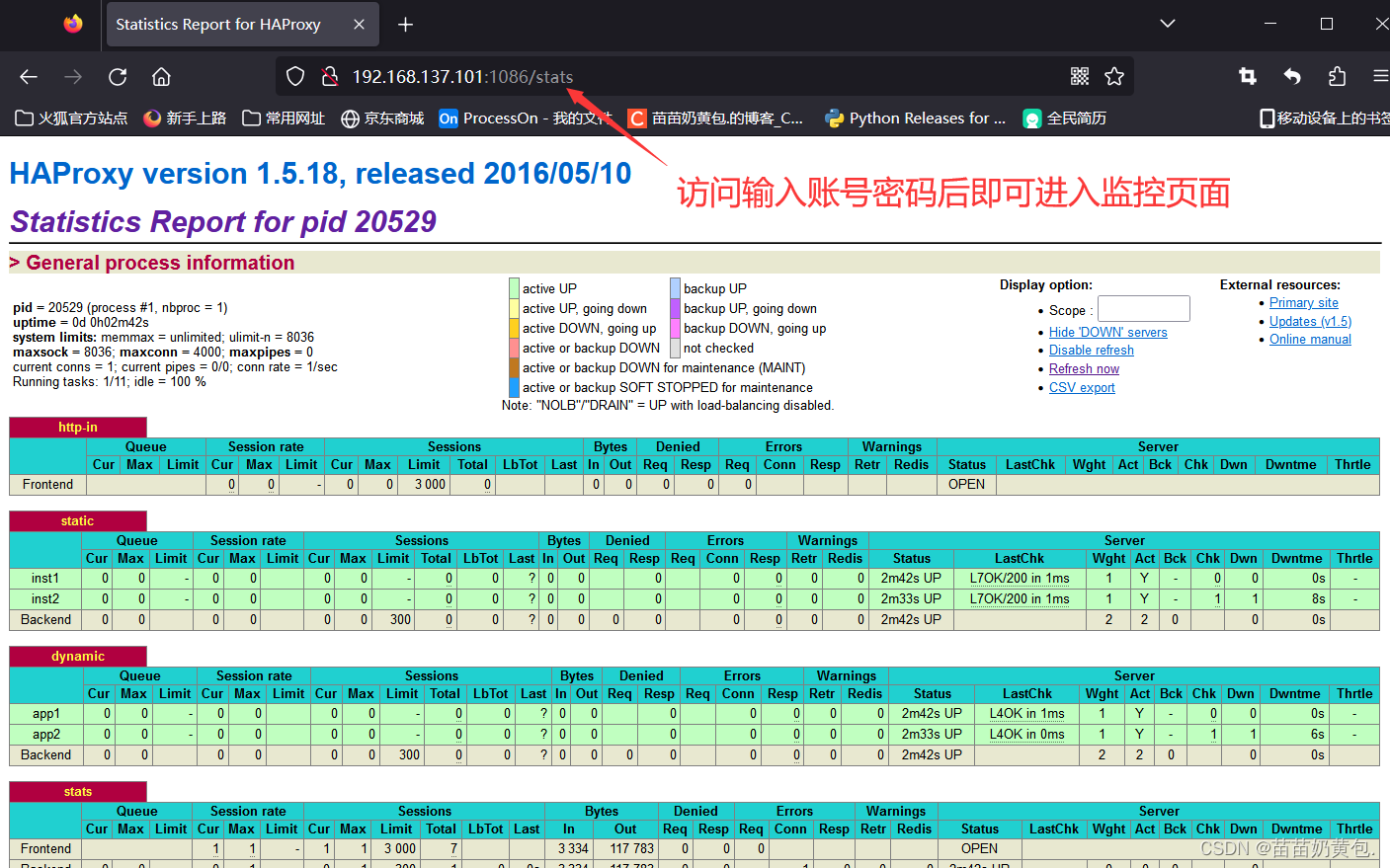1390x868 pixels.
Task: Click the Disable refresh link
Action: [1091, 351]
